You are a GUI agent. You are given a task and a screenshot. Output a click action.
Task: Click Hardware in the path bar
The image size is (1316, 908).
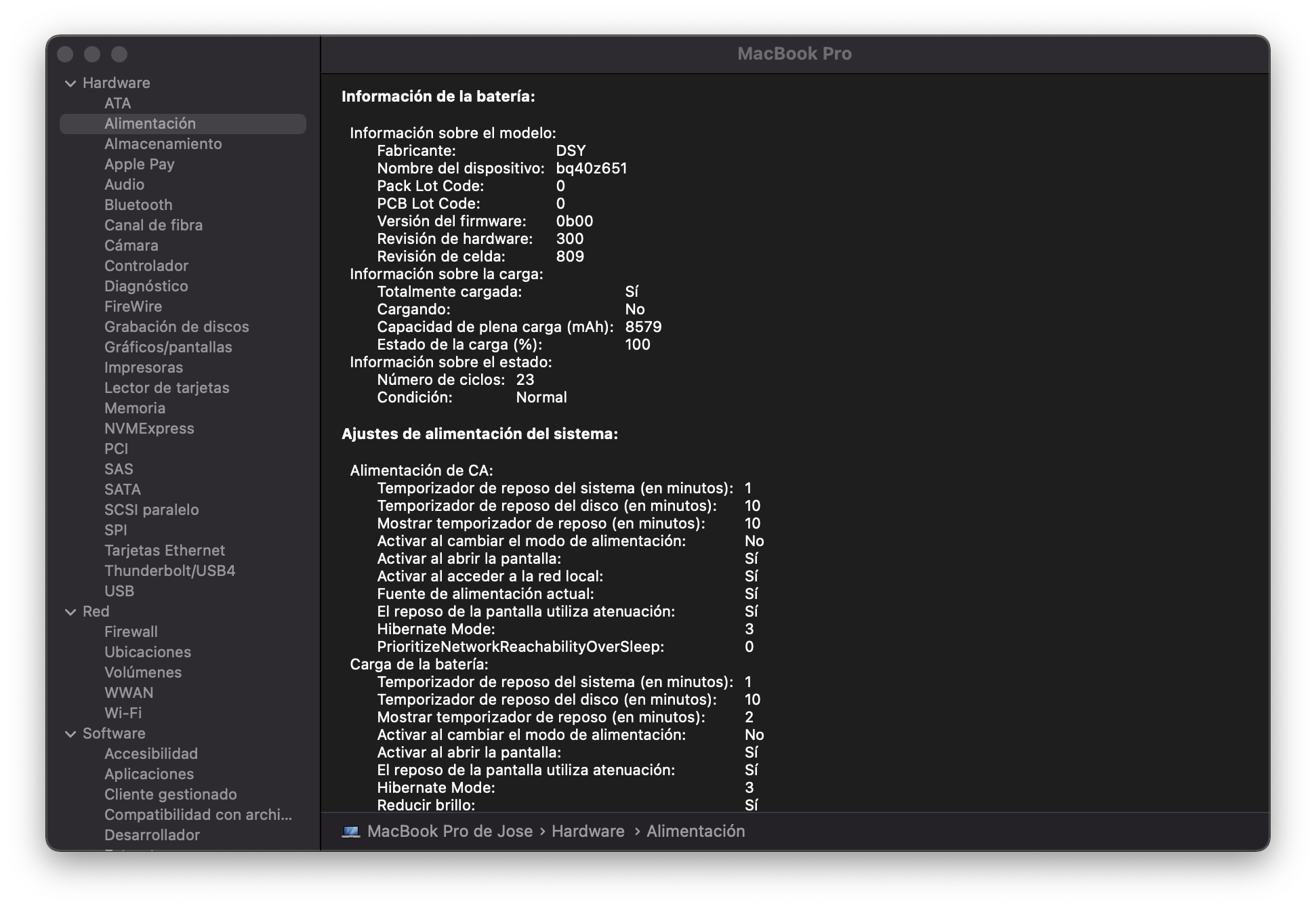[588, 831]
